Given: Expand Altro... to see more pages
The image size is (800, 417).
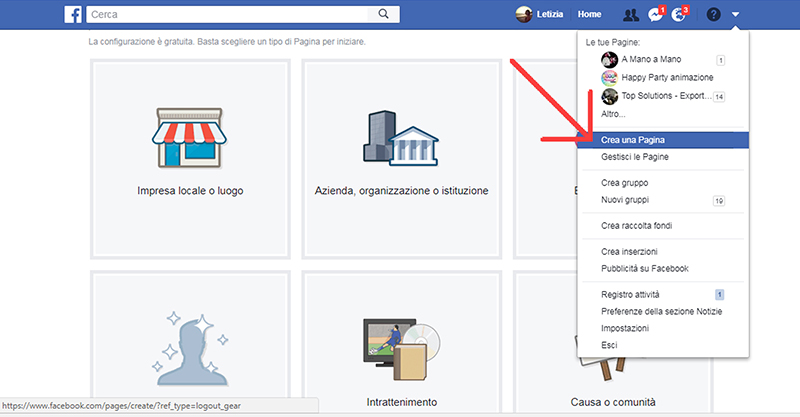Looking at the screenshot, I should (614, 114).
